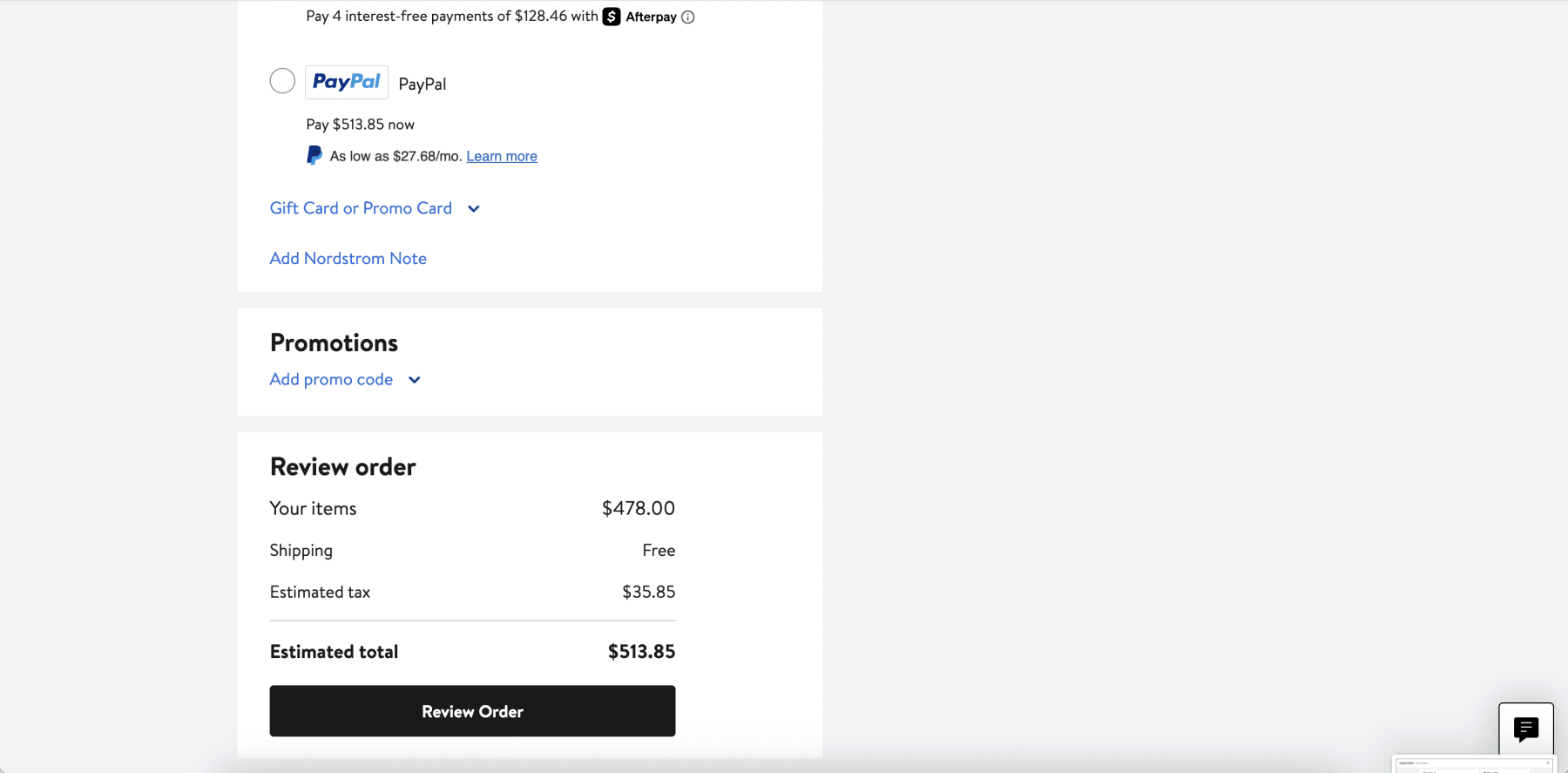The height and width of the screenshot is (773, 1568).
Task: Click the Gift Card or Promo Card link
Action: 361,208
